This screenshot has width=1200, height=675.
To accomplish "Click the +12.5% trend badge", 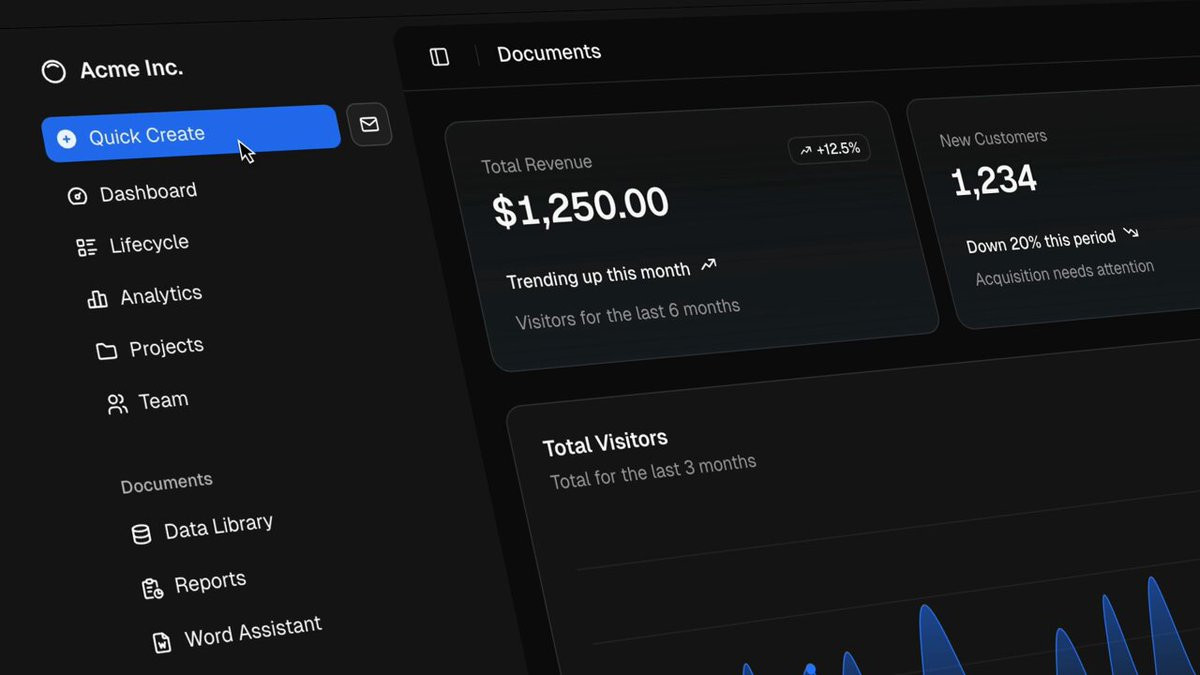I will 830,150.
